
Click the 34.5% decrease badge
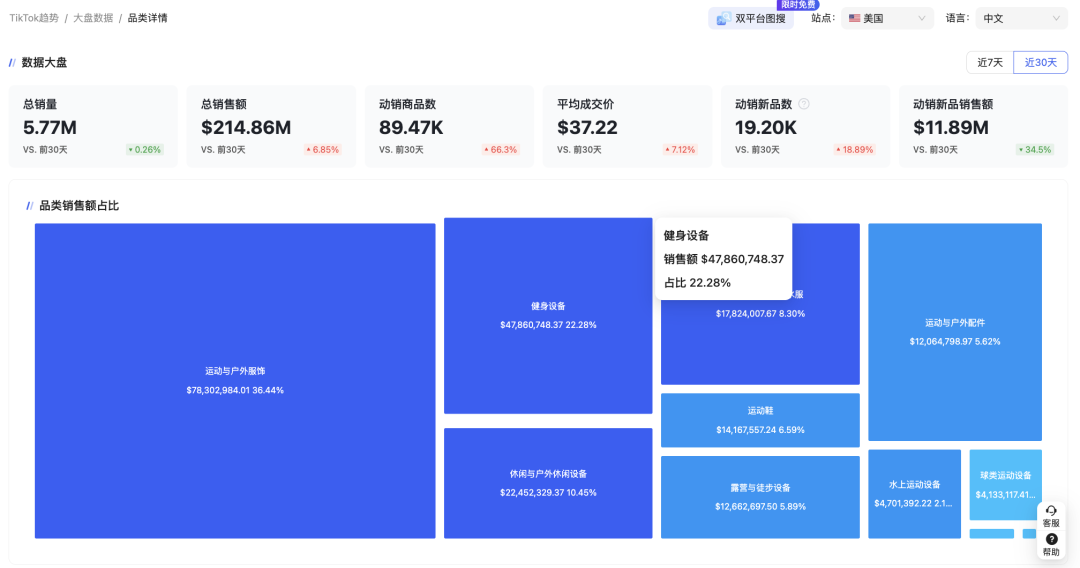(x=1035, y=149)
